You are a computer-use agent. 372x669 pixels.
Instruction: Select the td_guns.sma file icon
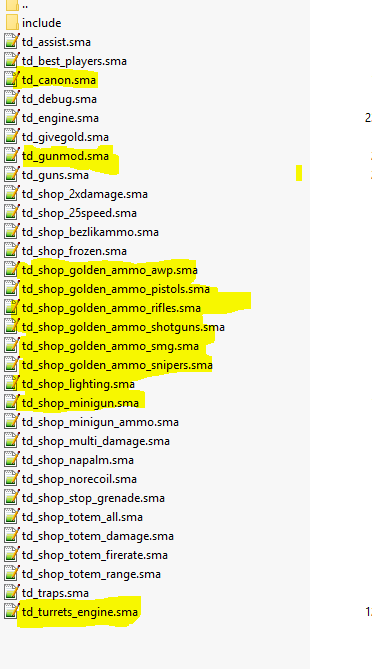[12, 175]
